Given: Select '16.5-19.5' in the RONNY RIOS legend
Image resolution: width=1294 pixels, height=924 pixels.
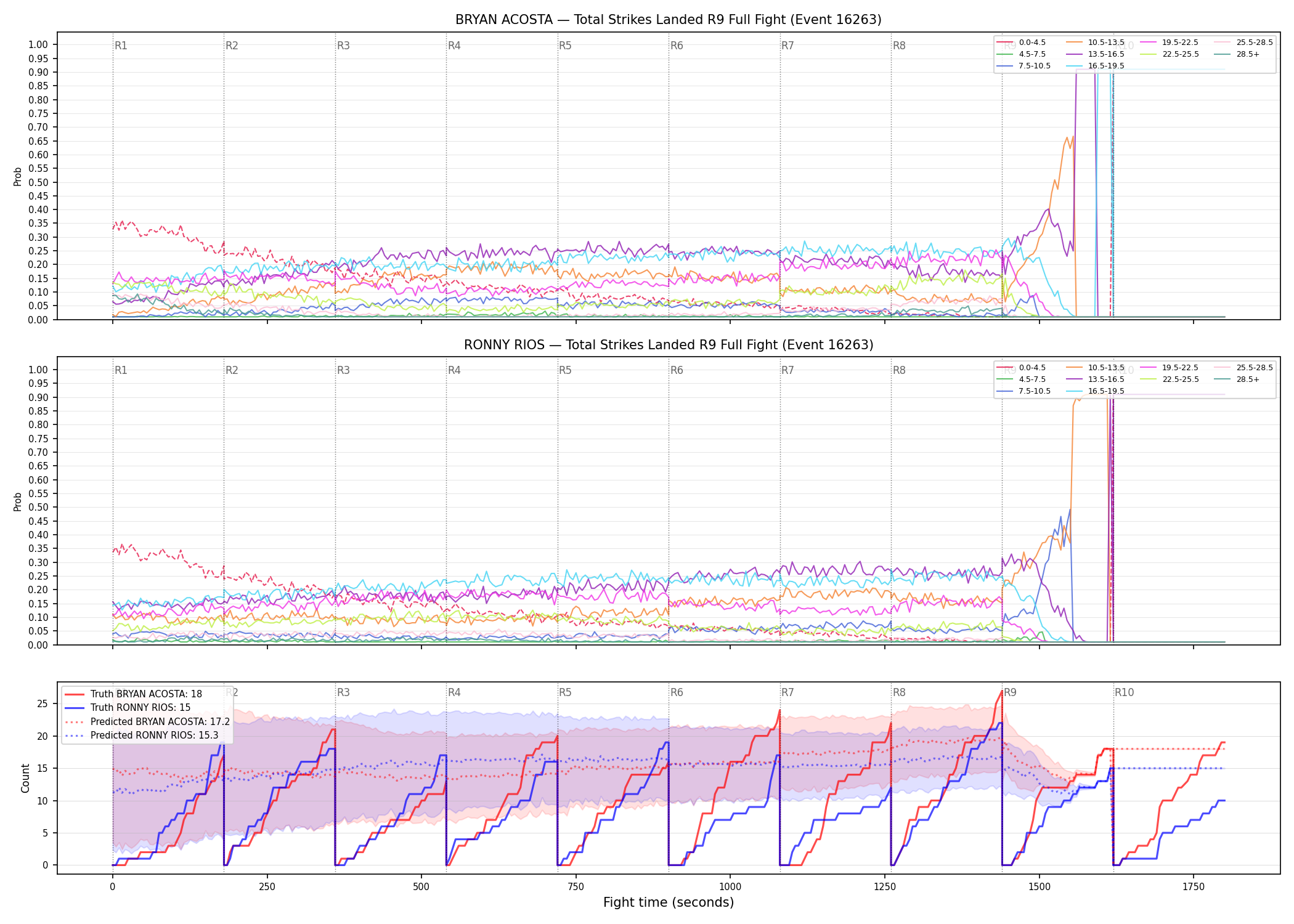Looking at the screenshot, I should pos(1106,391).
